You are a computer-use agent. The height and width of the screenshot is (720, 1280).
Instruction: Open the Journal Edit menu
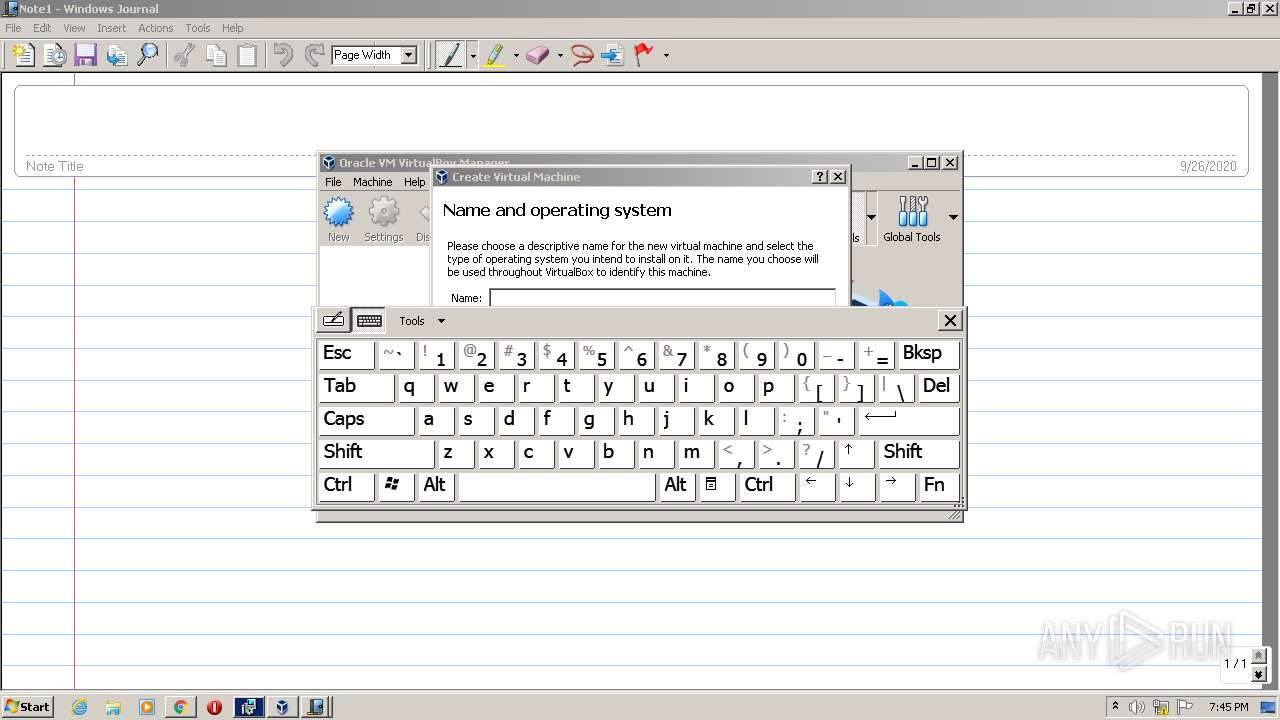pos(42,28)
